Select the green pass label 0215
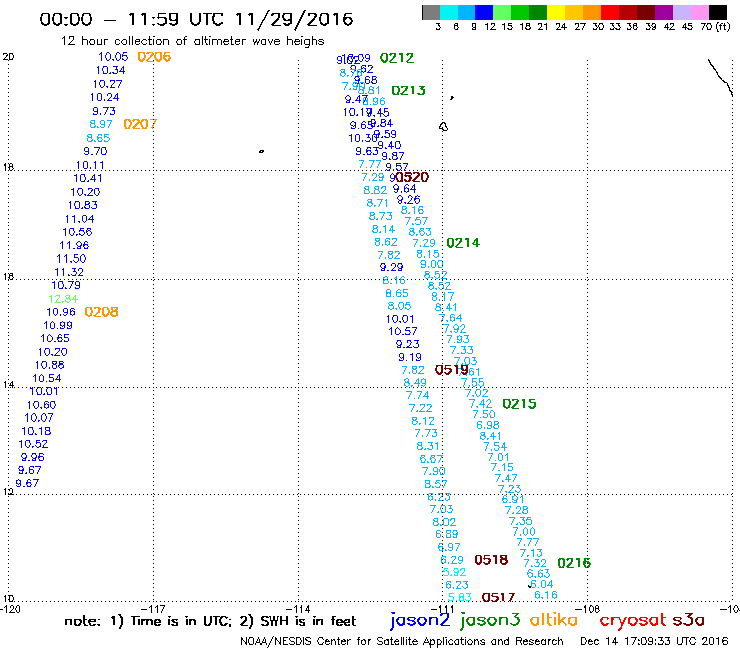 [x=519, y=404]
